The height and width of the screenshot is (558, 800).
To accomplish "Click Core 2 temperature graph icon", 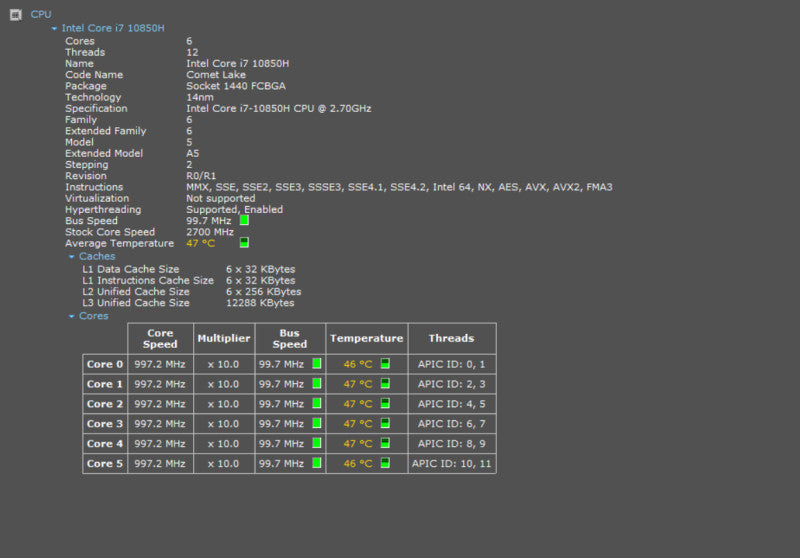I will click(385, 403).
